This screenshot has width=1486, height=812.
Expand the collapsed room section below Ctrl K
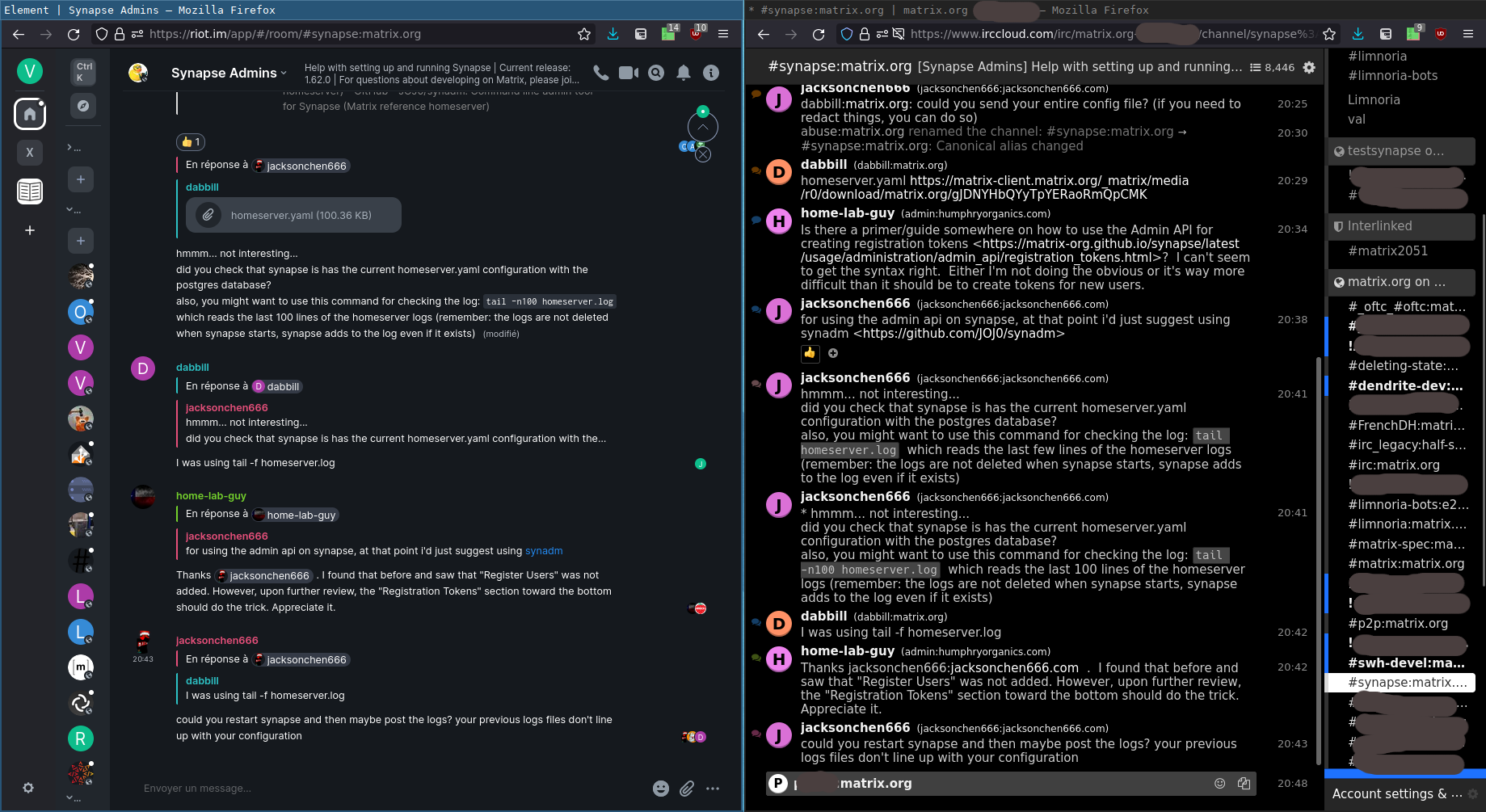pyautogui.click(x=74, y=148)
